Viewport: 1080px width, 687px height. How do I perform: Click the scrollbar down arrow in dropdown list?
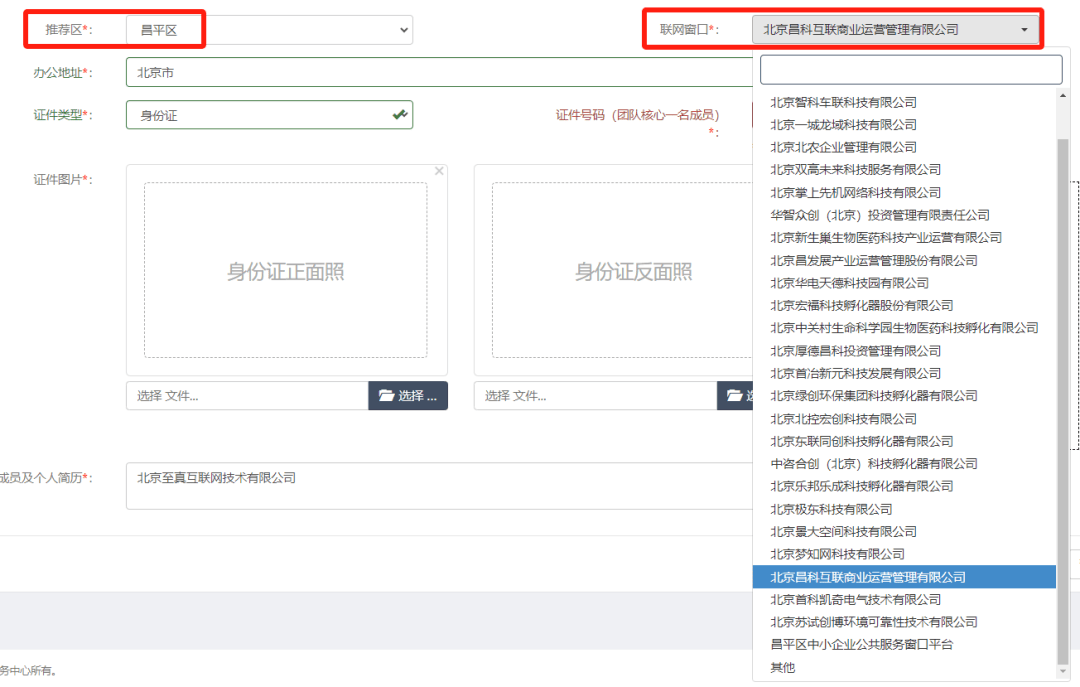pyautogui.click(x=1063, y=670)
